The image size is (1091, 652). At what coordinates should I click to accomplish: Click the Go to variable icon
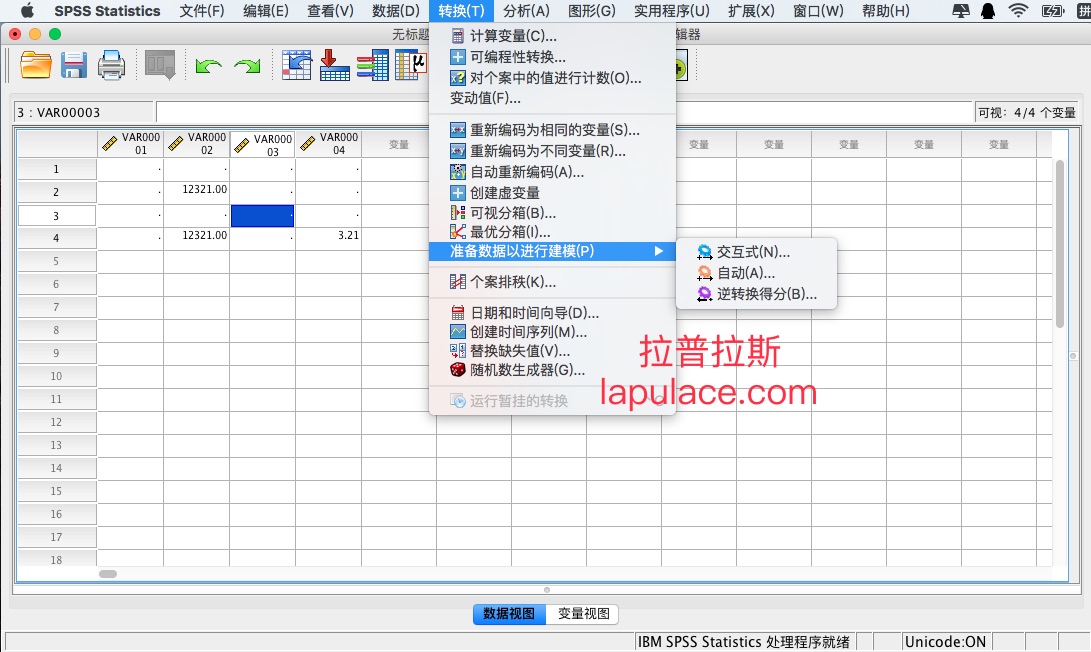[x=335, y=65]
